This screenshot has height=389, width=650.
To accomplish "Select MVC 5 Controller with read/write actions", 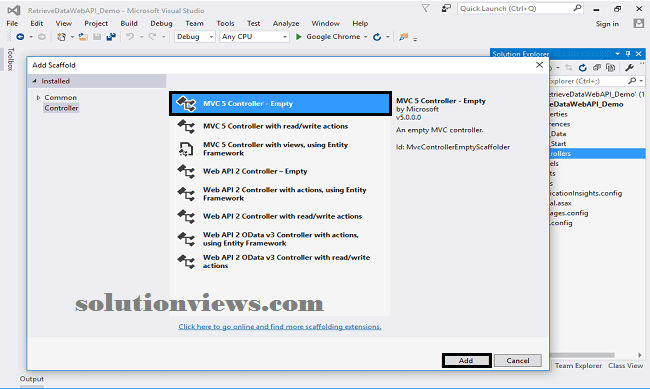I will (280, 126).
